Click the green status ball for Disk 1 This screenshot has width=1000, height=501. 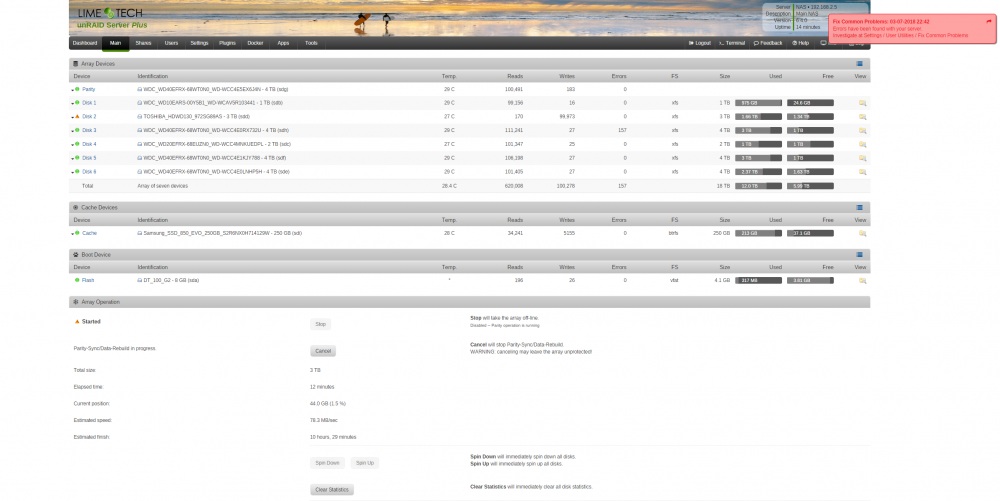(77, 103)
